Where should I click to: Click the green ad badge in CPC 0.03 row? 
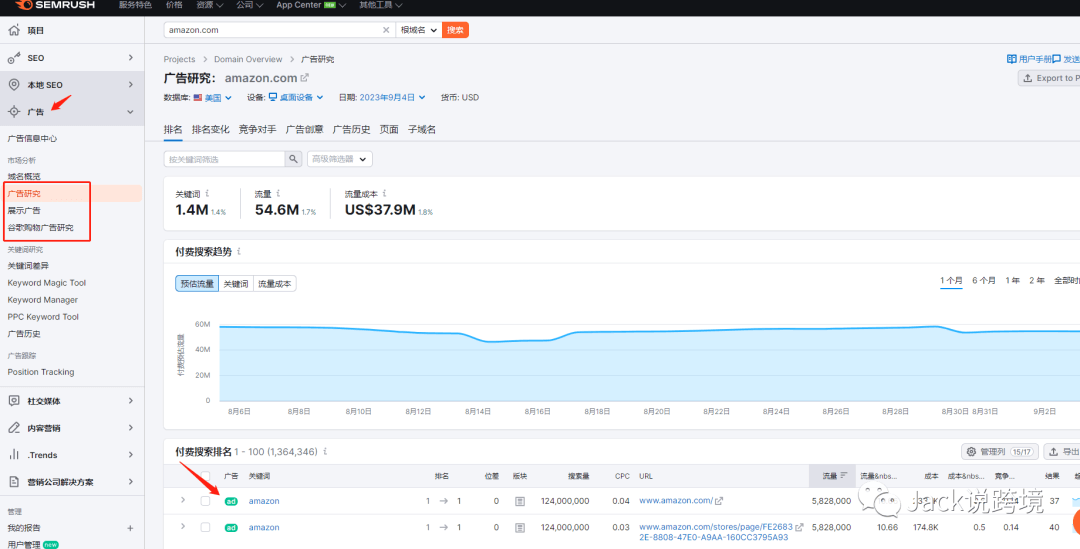coord(231,528)
